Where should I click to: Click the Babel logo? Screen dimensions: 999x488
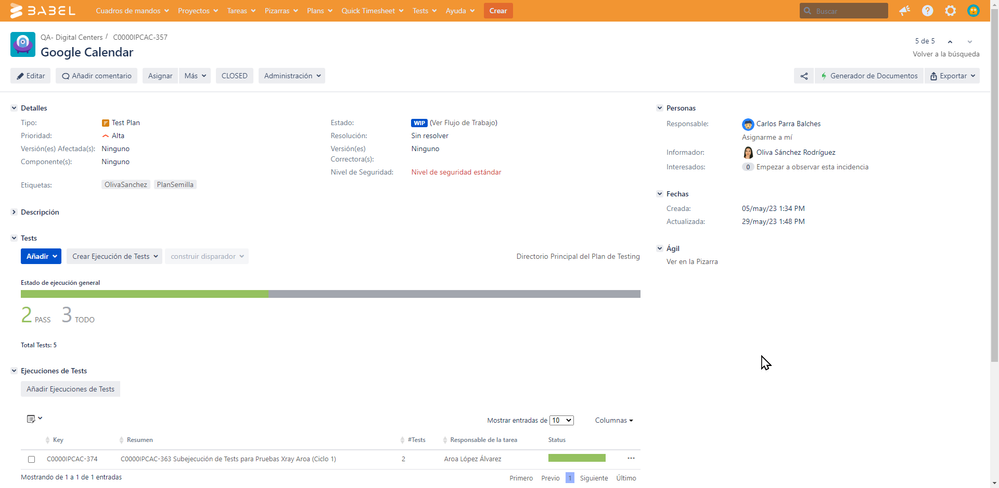coord(43,11)
